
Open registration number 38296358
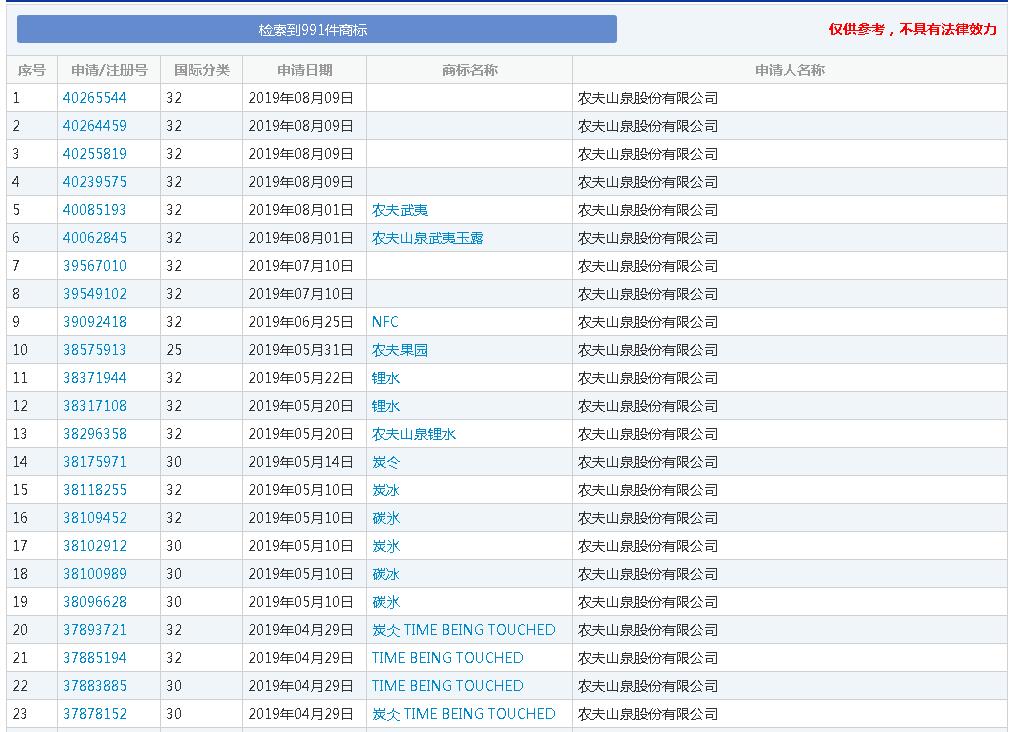(x=95, y=434)
